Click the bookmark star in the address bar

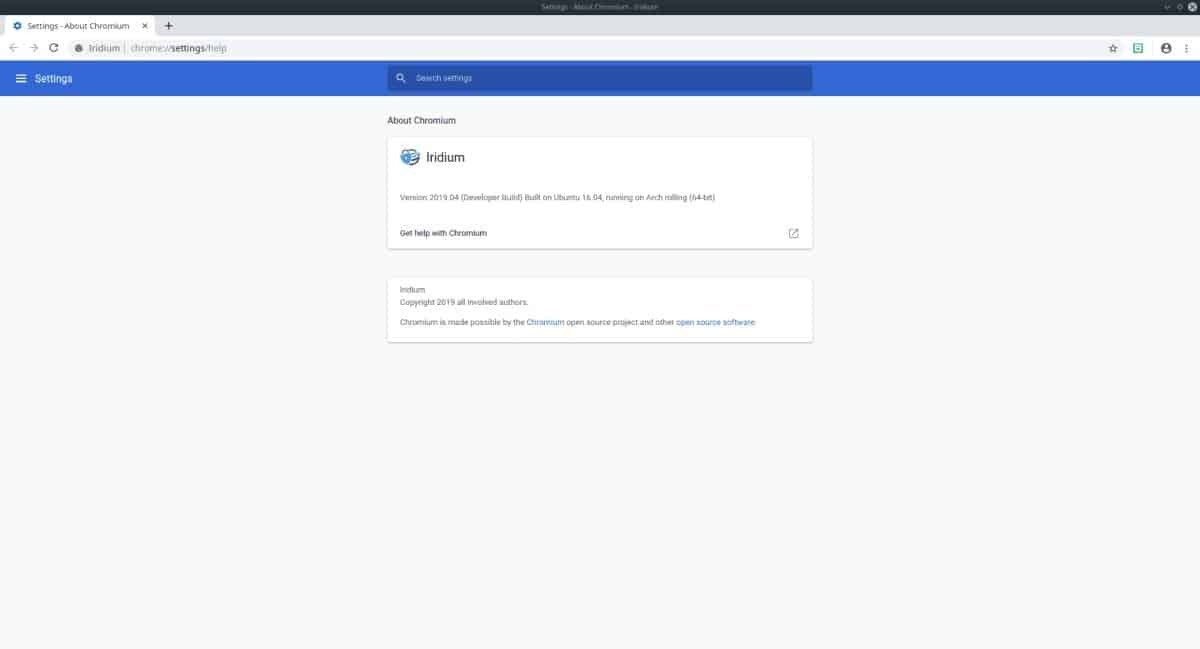(x=1112, y=47)
